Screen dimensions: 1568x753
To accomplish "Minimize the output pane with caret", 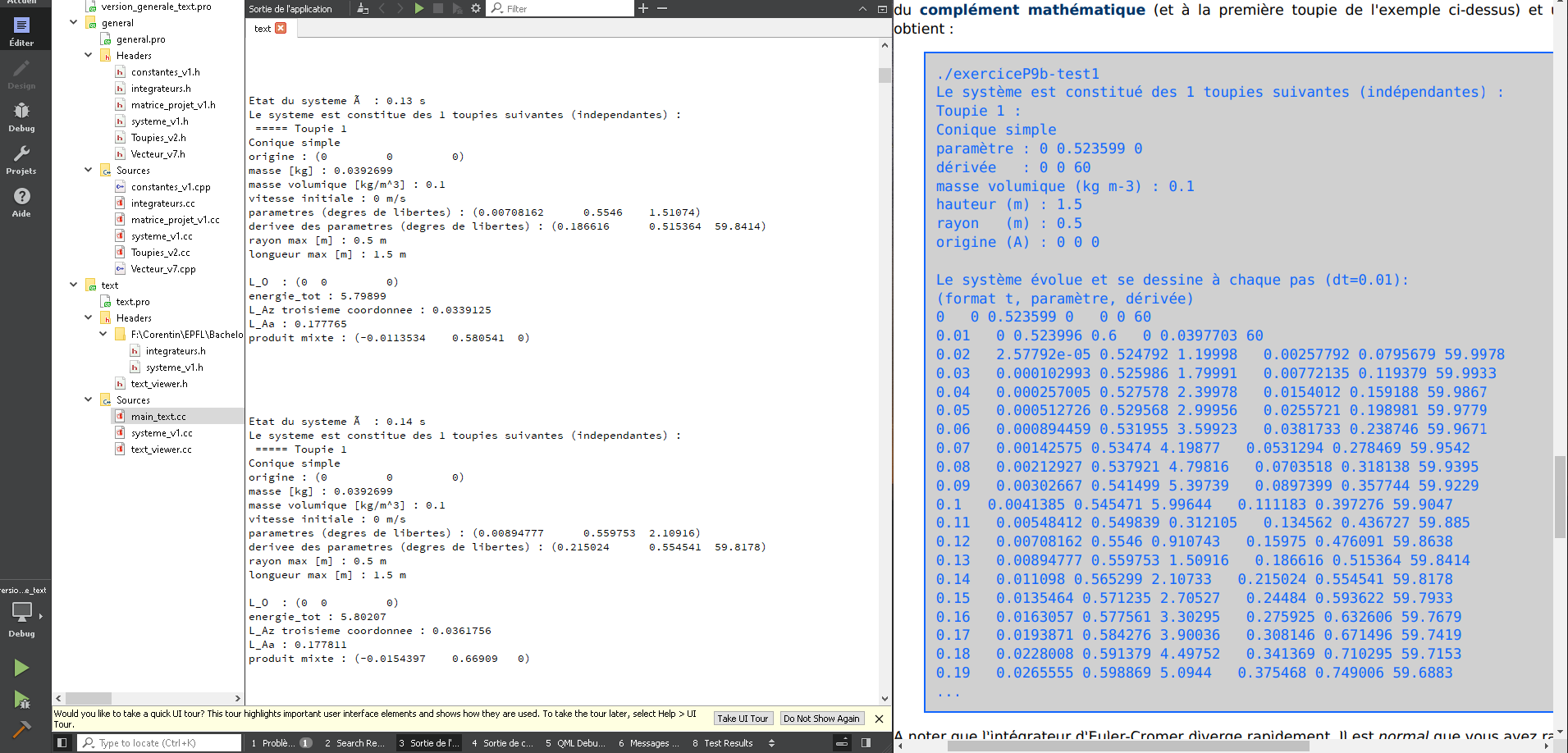I will pos(862,8).
